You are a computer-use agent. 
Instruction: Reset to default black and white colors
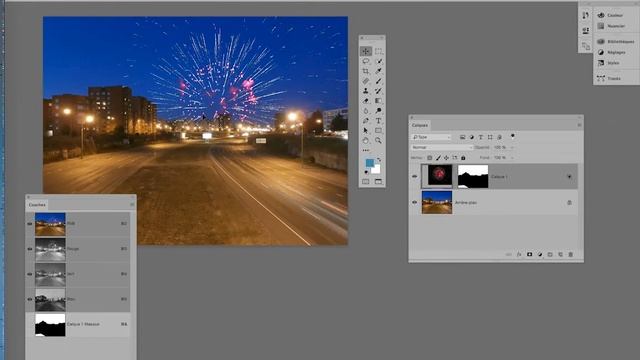coord(366,172)
